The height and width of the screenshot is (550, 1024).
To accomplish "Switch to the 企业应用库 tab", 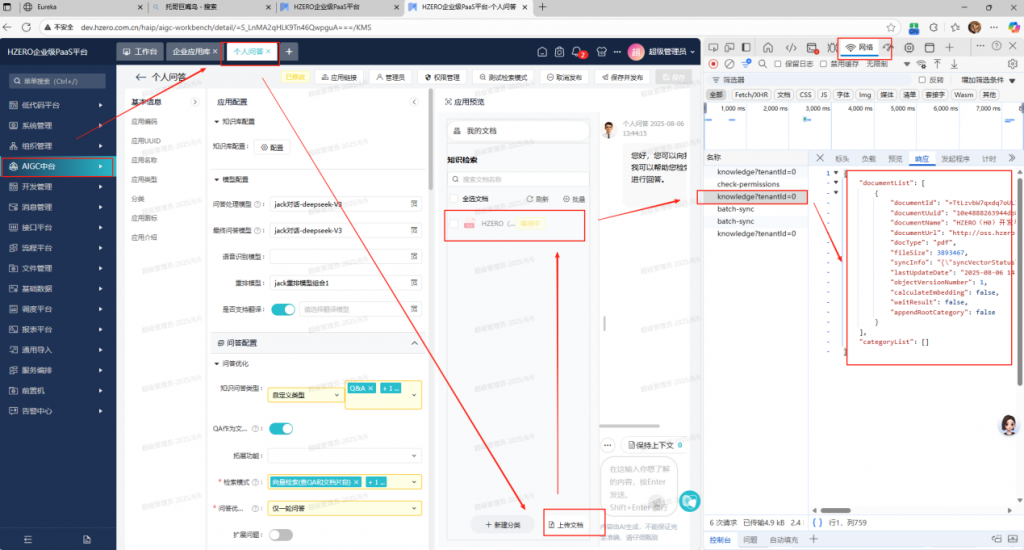I will coord(191,51).
